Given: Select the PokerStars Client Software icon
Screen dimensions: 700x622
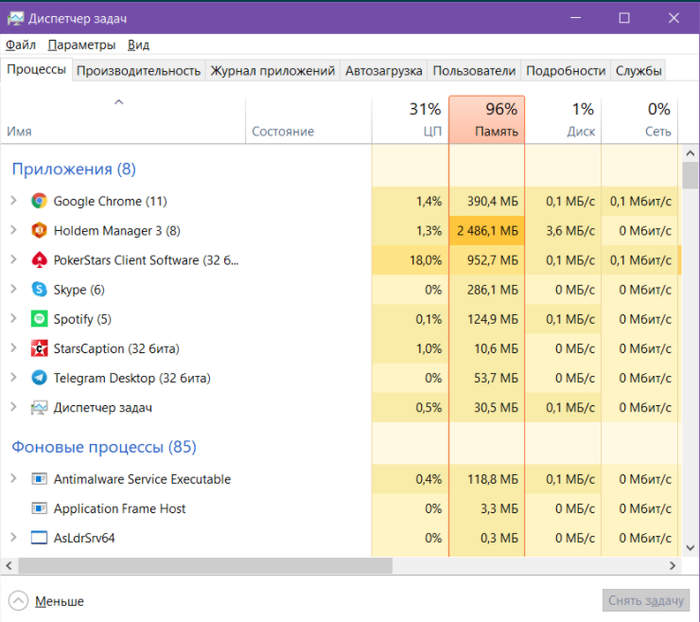Looking at the screenshot, I should [39, 260].
